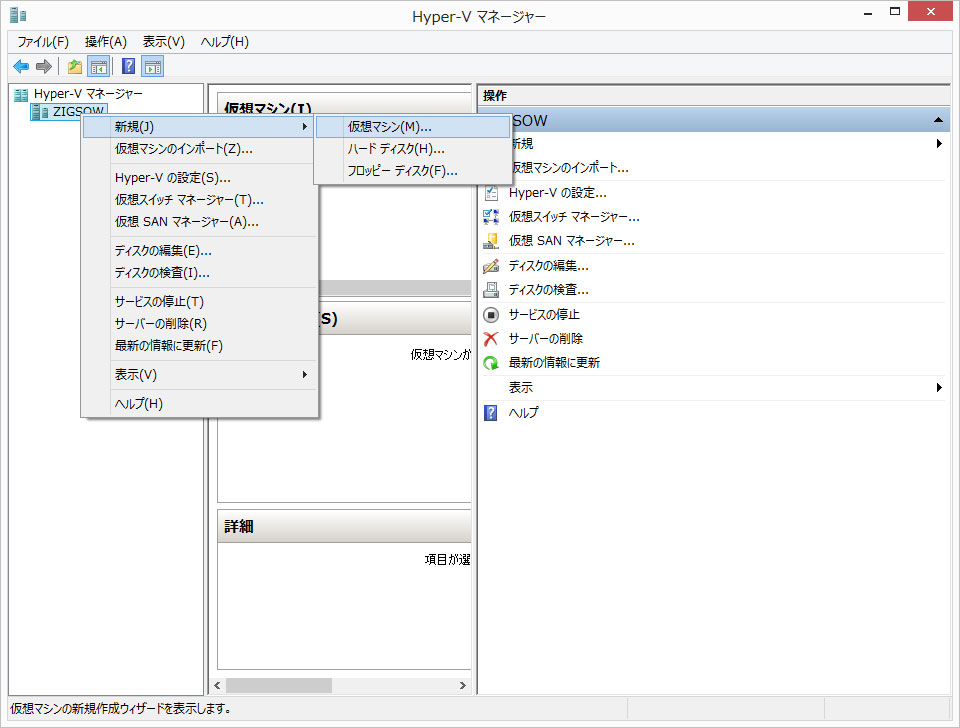Image resolution: width=960 pixels, height=728 pixels.
Task: Open the 操作(A) menu
Action: click(x=105, y=42)
